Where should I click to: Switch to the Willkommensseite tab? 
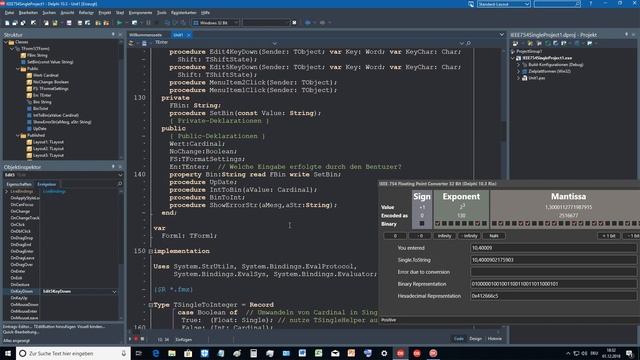(x=146, y=35)
